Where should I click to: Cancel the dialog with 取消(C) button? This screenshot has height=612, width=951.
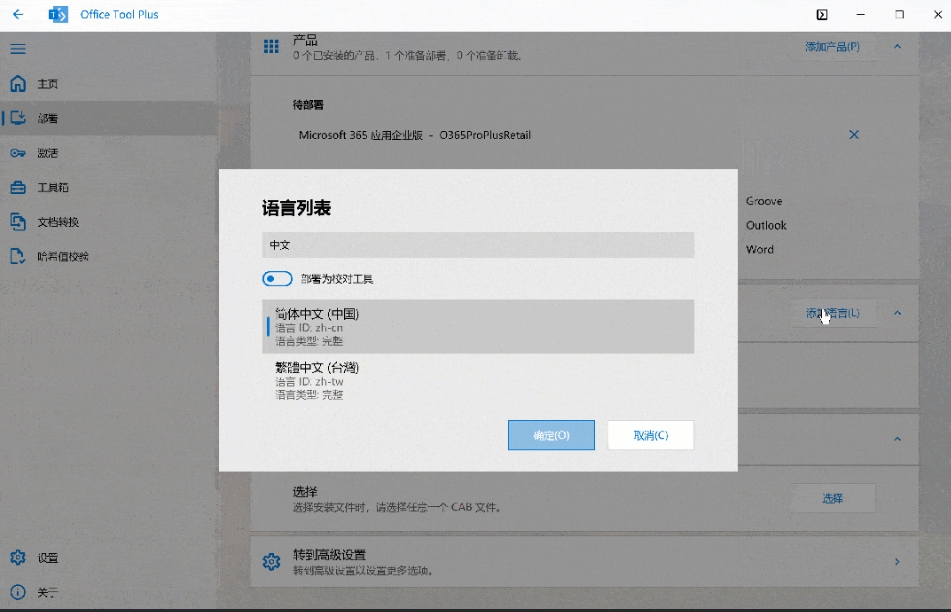[x=650, y=435]
